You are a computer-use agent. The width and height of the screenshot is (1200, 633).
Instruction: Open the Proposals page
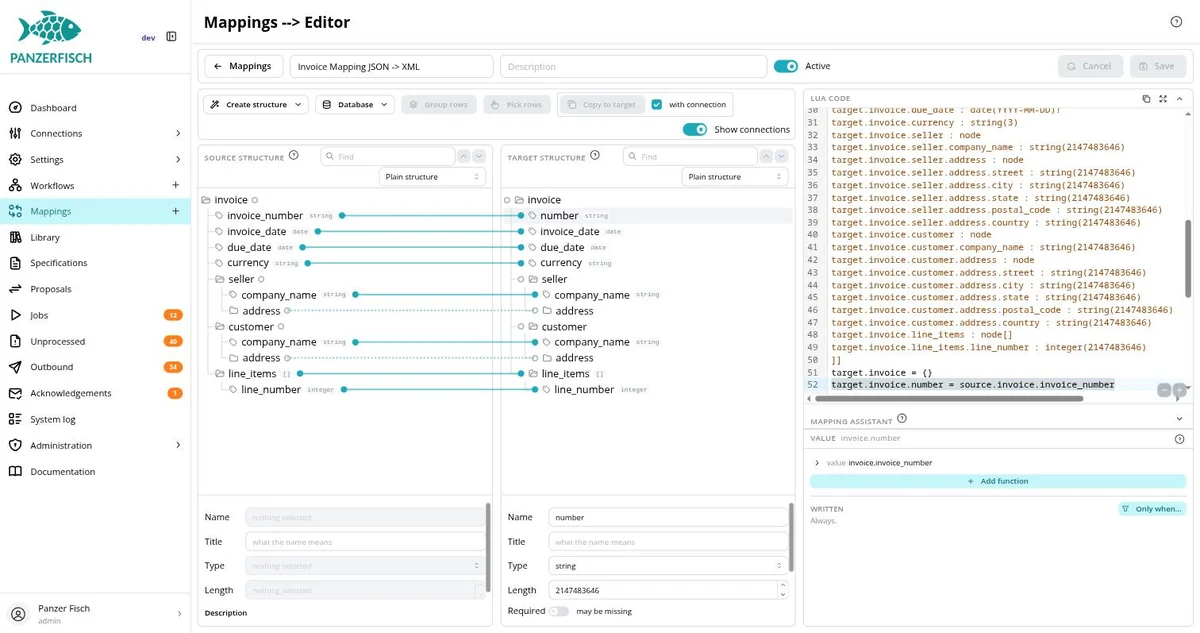pyautogui.click(x=50, y=289)
